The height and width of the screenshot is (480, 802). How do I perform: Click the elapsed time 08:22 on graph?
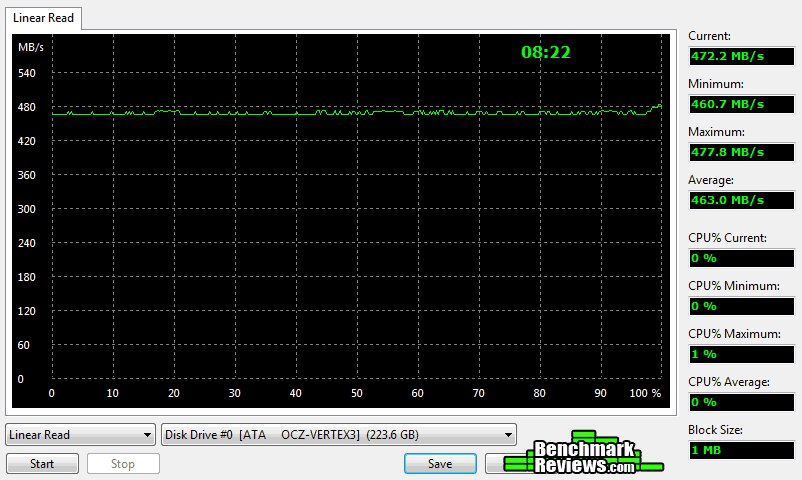(x=546, y=52)
